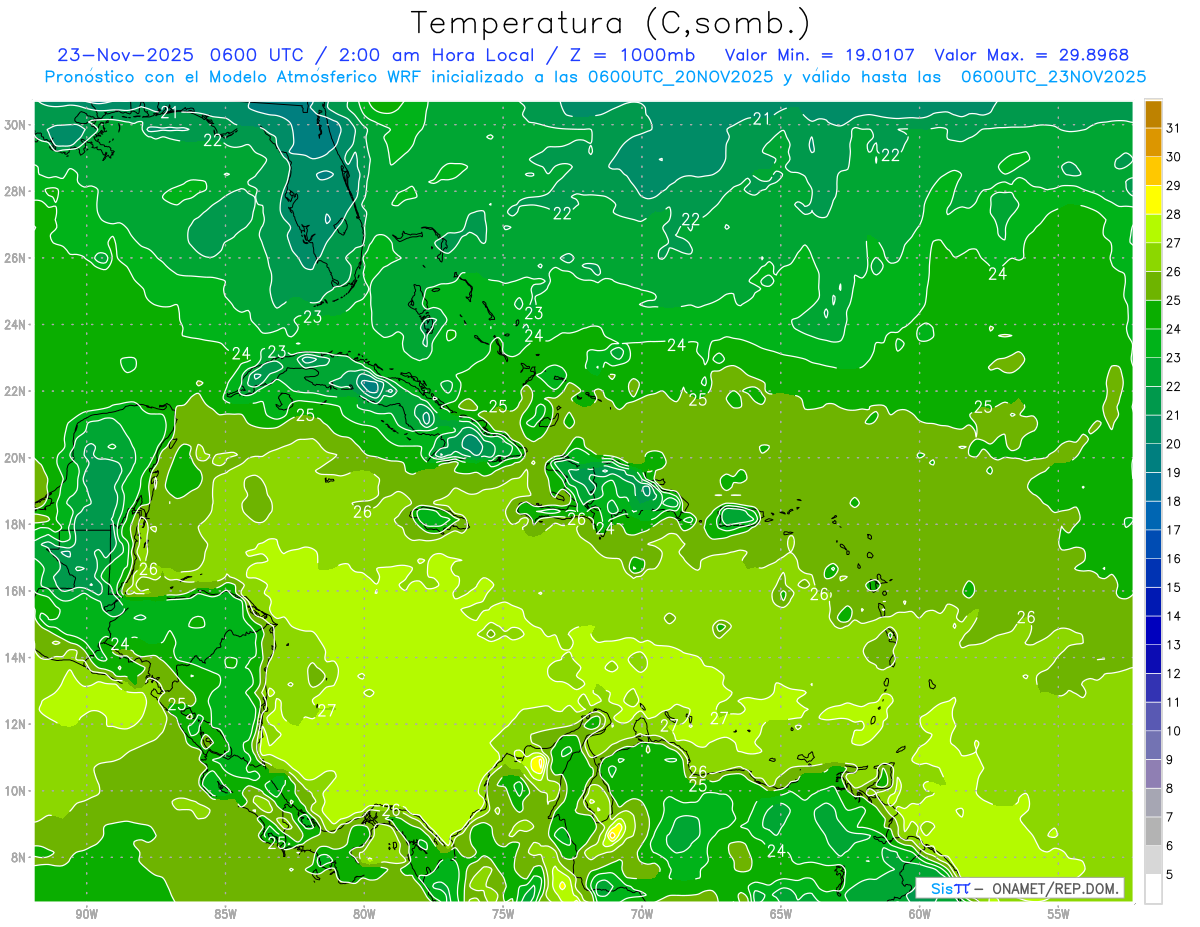Click the white swatch below colorbar 5
The height and width of the screenshot is (927, 1200).
tap(1153, 889)
